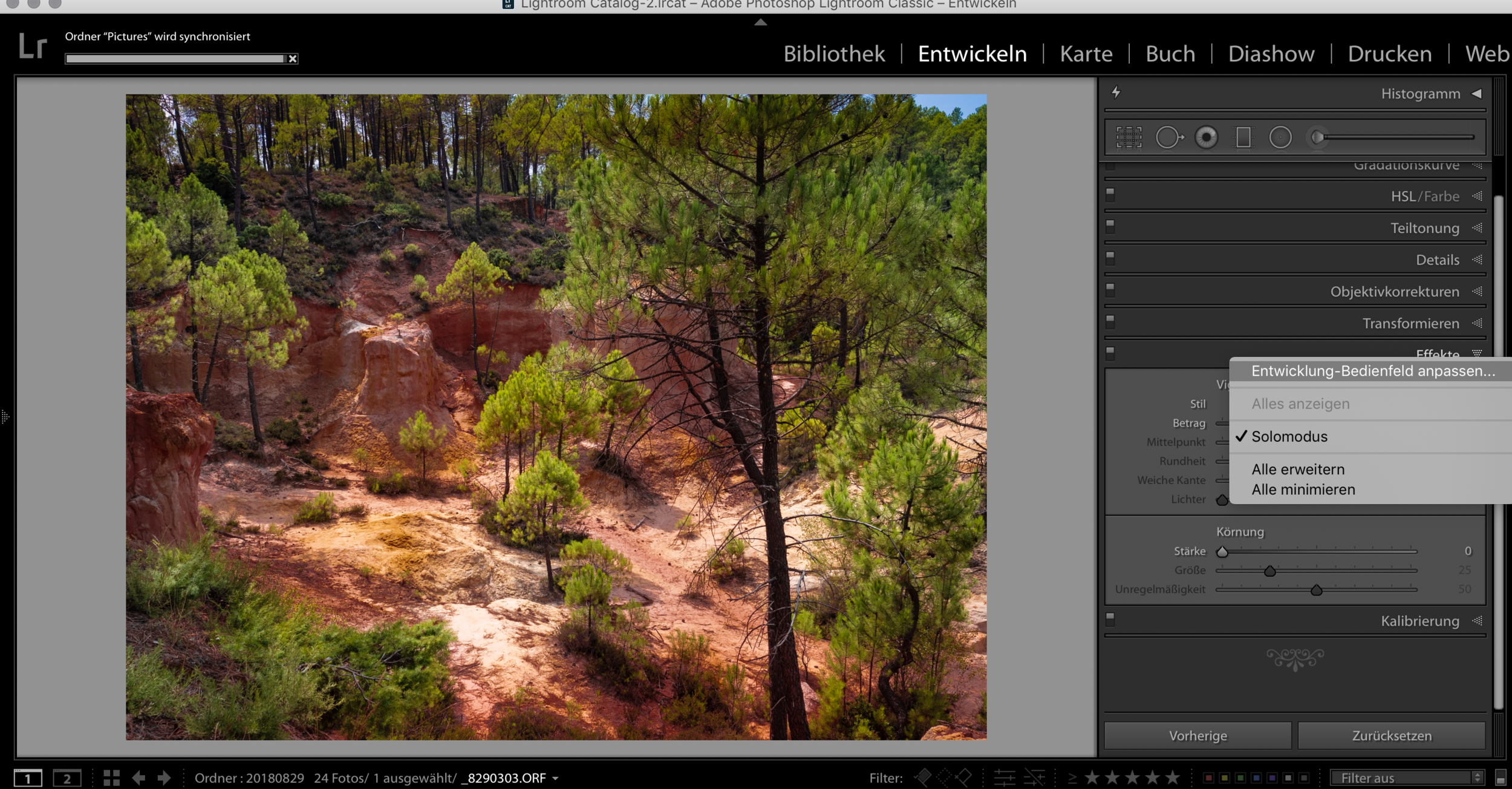Cancel the folder sync with X
Viewport: 1512px width, 789px height.
click(x=293, y=59)
